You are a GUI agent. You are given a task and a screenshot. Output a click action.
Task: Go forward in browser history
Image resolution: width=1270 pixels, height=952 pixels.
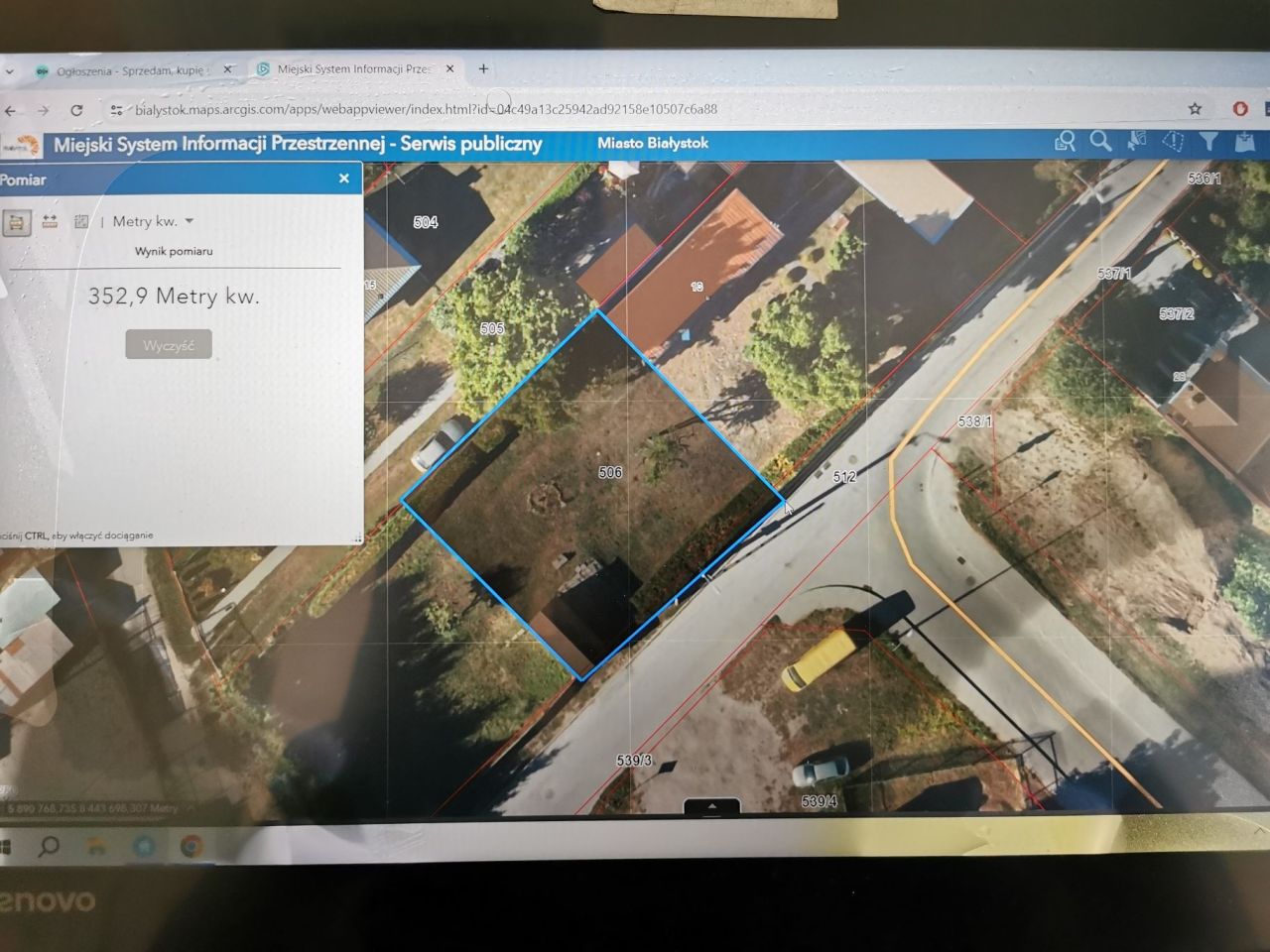(x=43, y=110)
